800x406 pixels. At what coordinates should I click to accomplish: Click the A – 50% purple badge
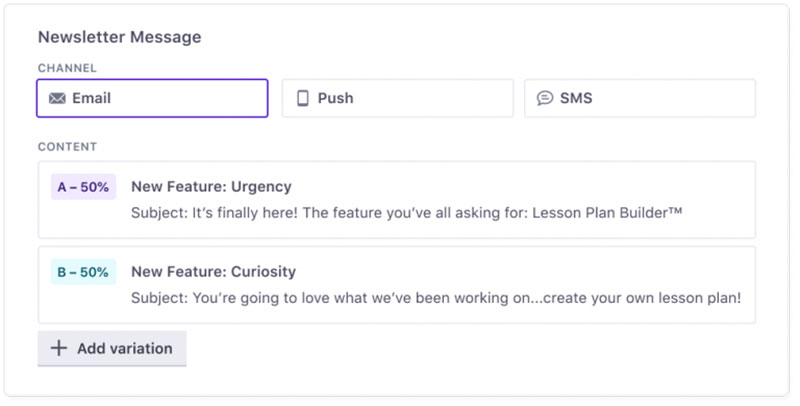click(83, 187)
